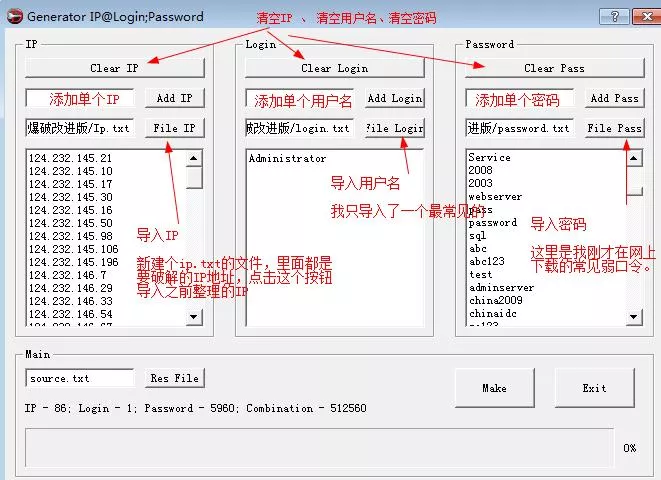
Task: Click the Add Login button
Action: (395, 98)
